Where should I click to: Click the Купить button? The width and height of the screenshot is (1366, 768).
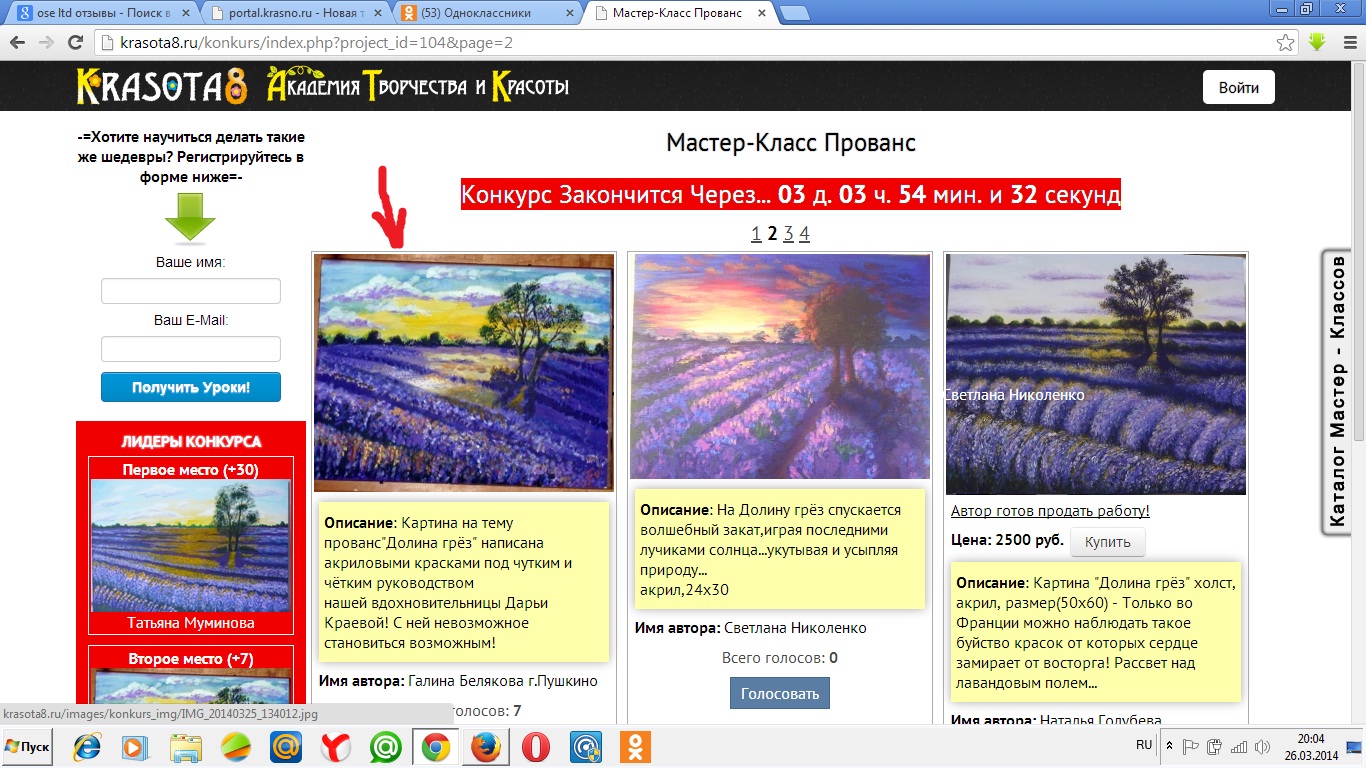(x=1108, y=542)
